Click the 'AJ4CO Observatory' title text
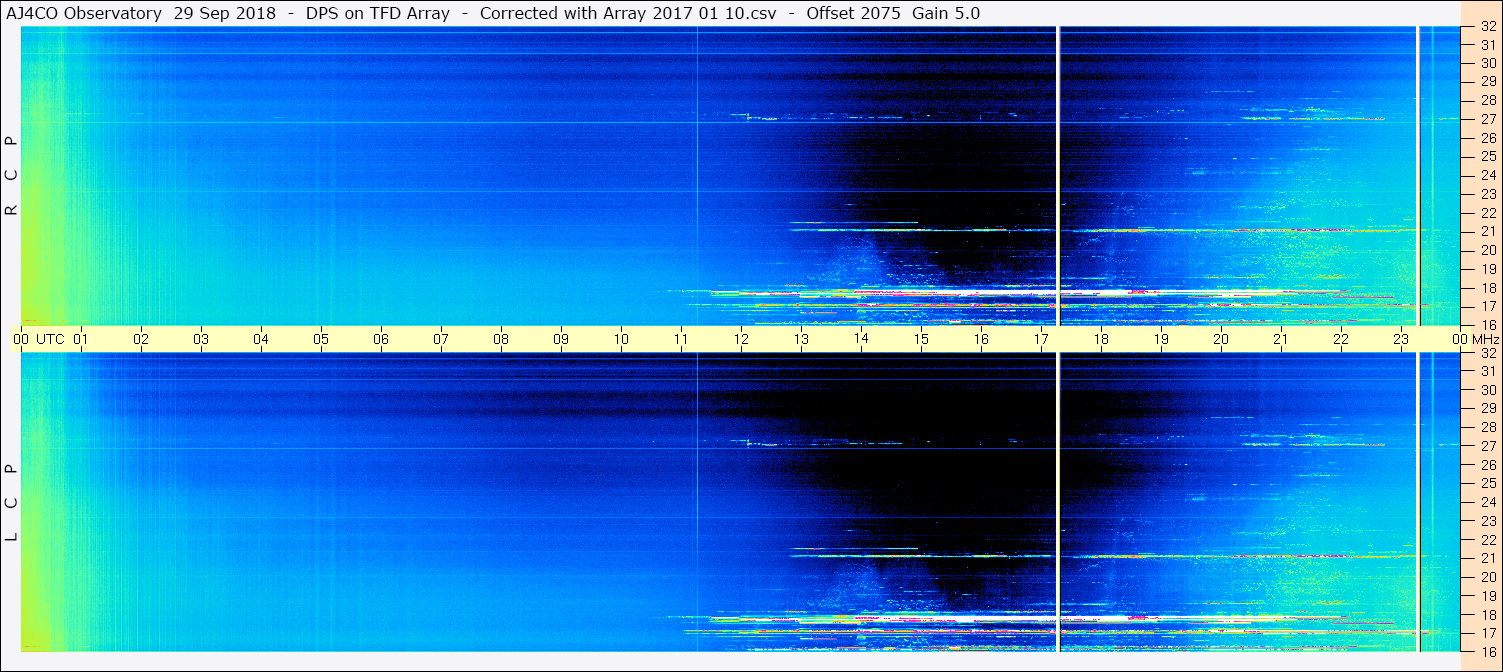The height and width of the screenshot is (672, 1503). 86,13
